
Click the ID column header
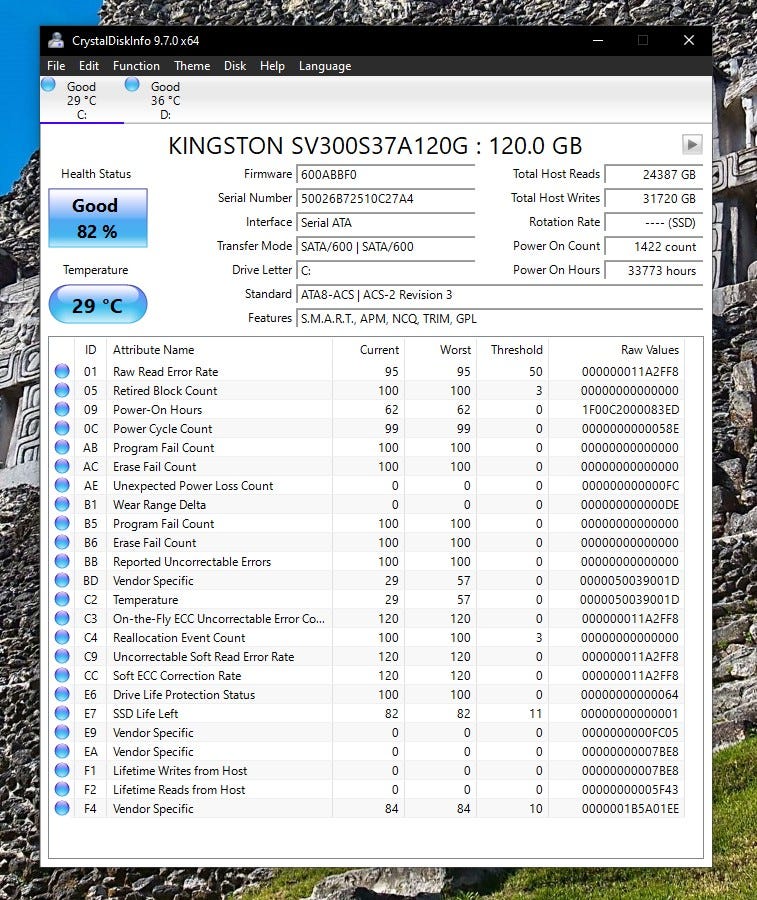click(90, 350)
